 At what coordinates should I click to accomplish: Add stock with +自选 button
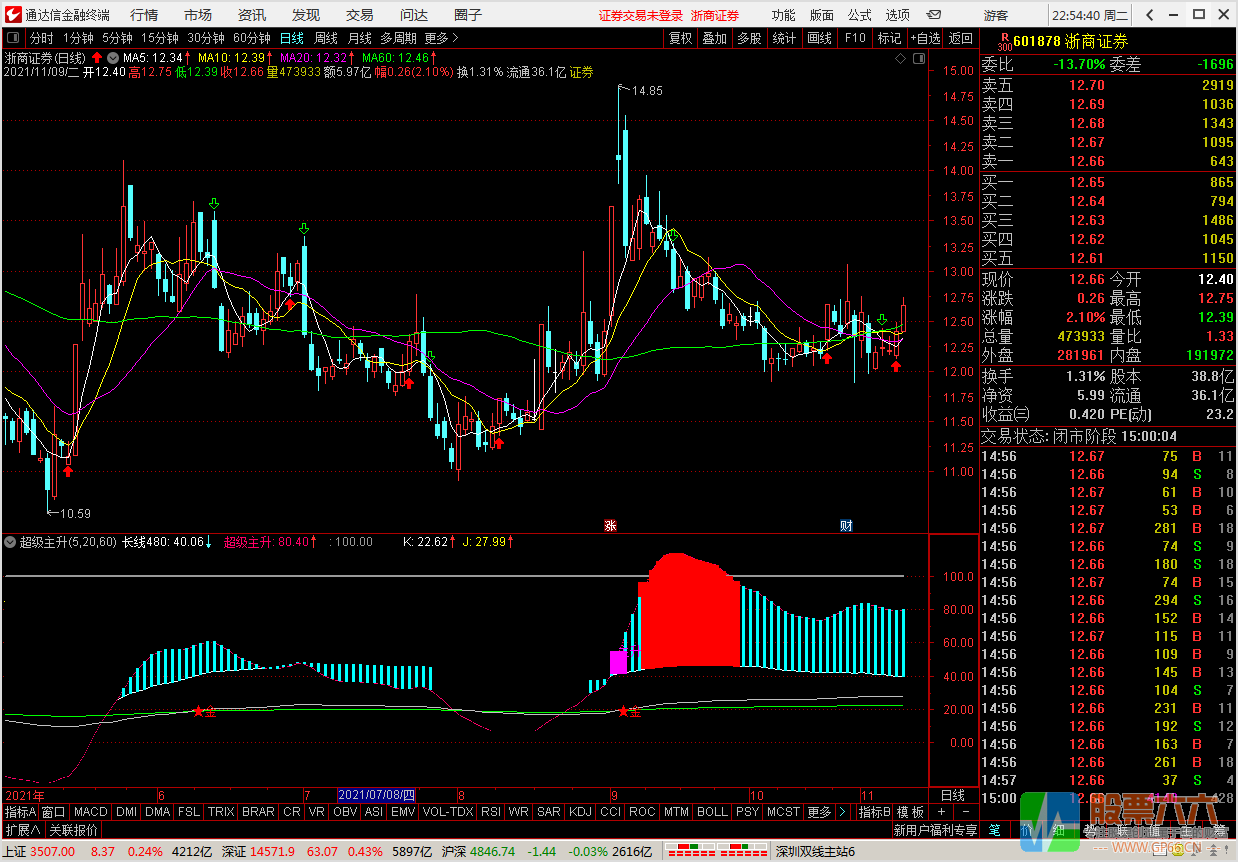click(x=925, y=38)
